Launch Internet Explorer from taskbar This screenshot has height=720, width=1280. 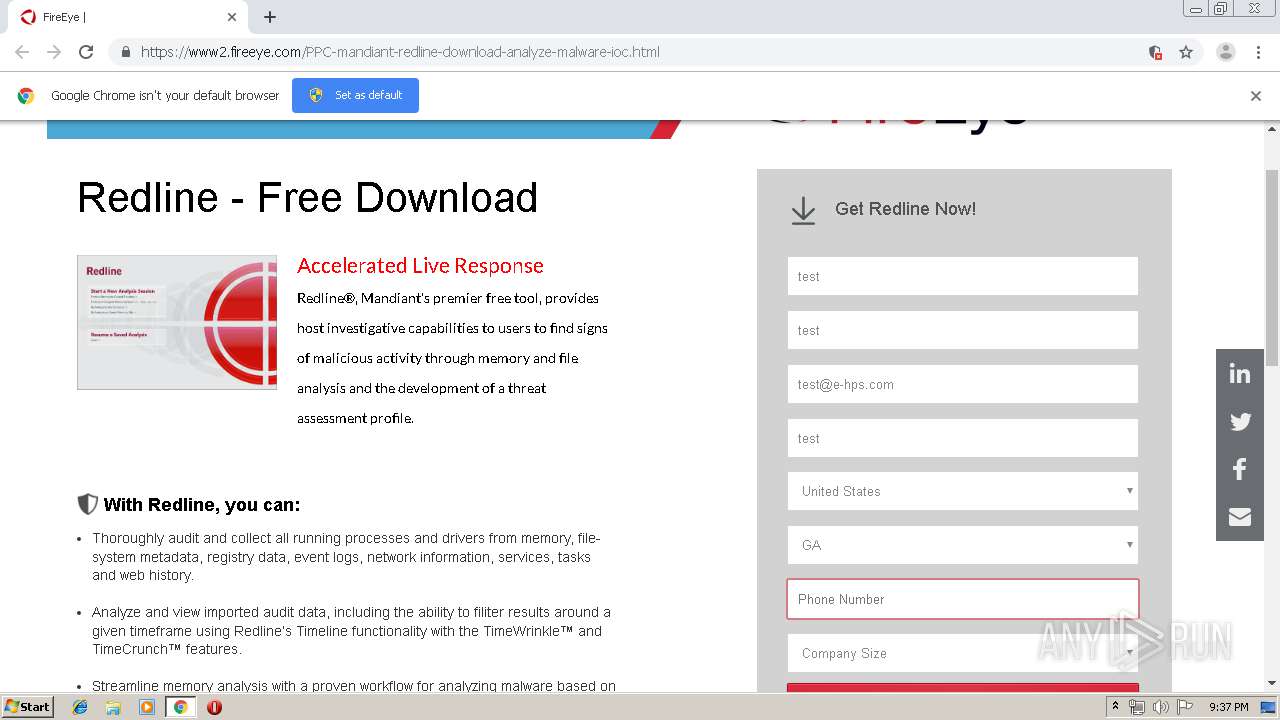pos(80,707)
